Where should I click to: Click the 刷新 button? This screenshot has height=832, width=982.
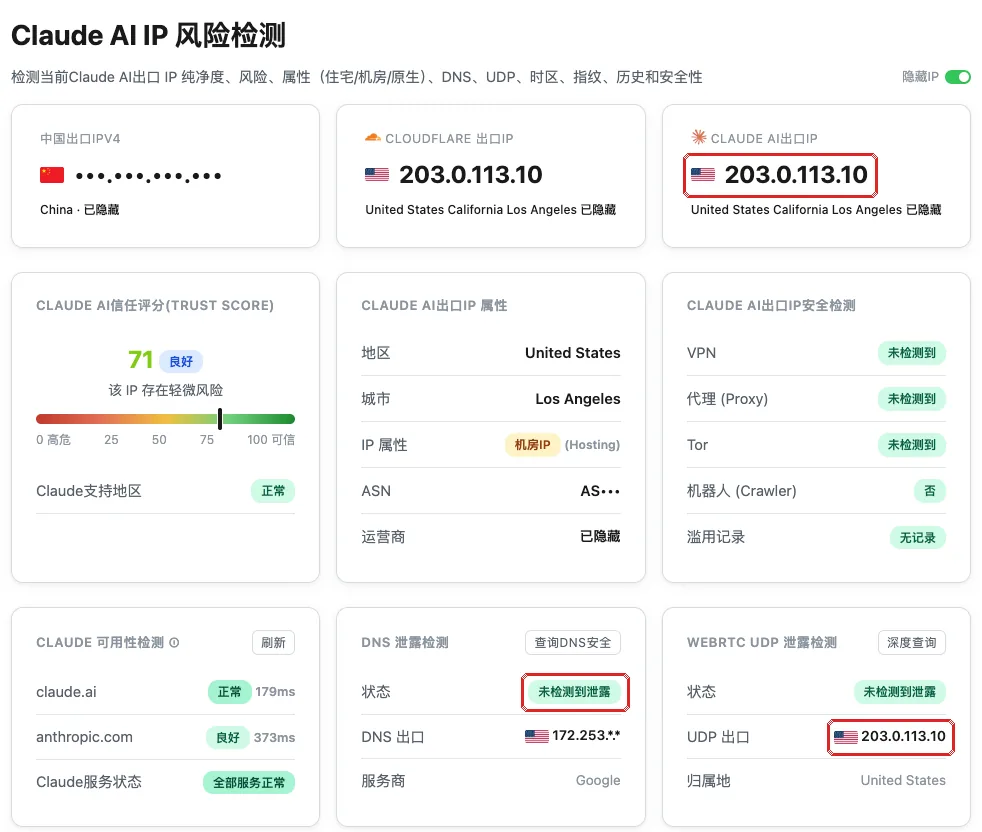pos(274,642)
